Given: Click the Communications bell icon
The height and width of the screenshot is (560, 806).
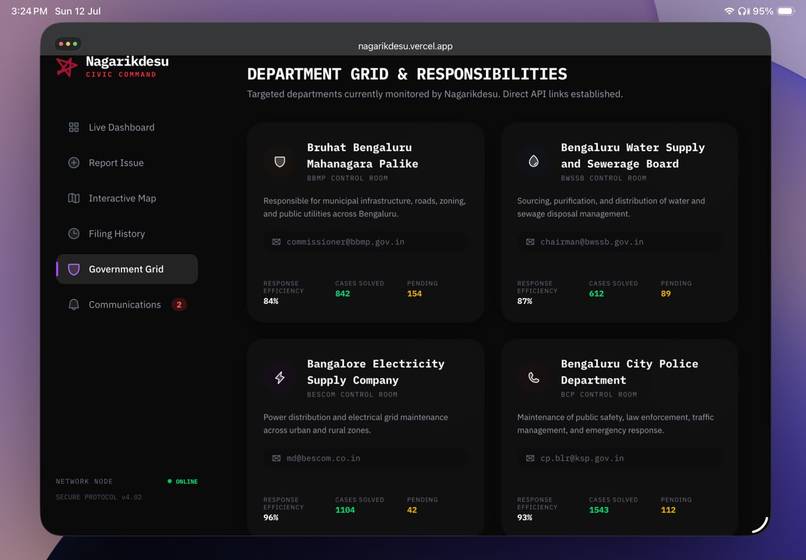Looking at the screenshot, I should coord(74,304).
